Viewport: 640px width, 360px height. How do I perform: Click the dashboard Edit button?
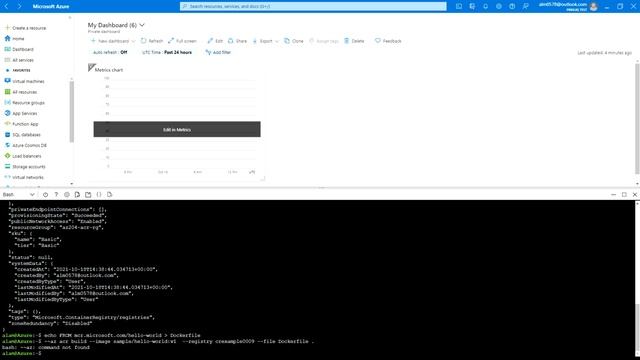215,41
